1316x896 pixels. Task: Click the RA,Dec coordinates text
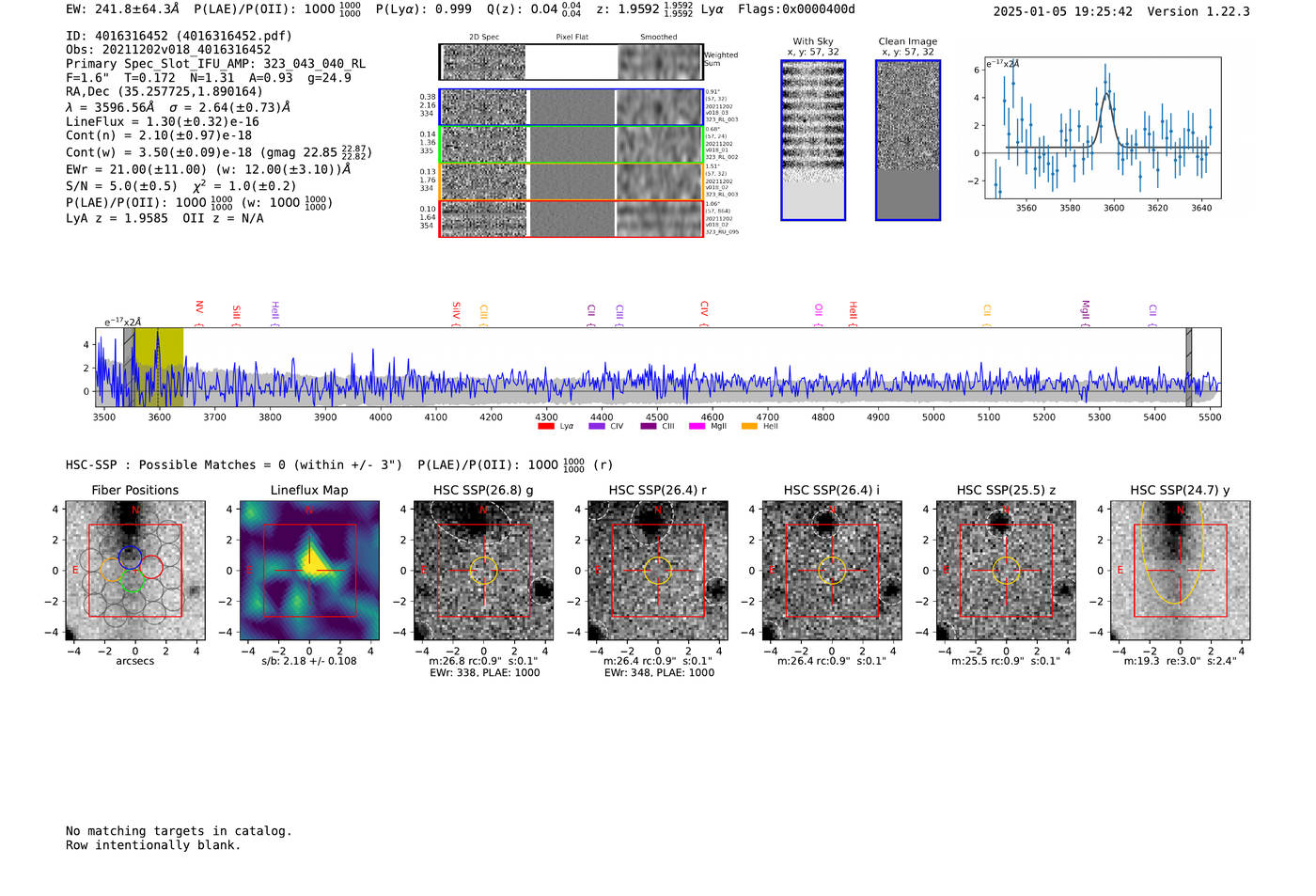click(x=164, y=92)
